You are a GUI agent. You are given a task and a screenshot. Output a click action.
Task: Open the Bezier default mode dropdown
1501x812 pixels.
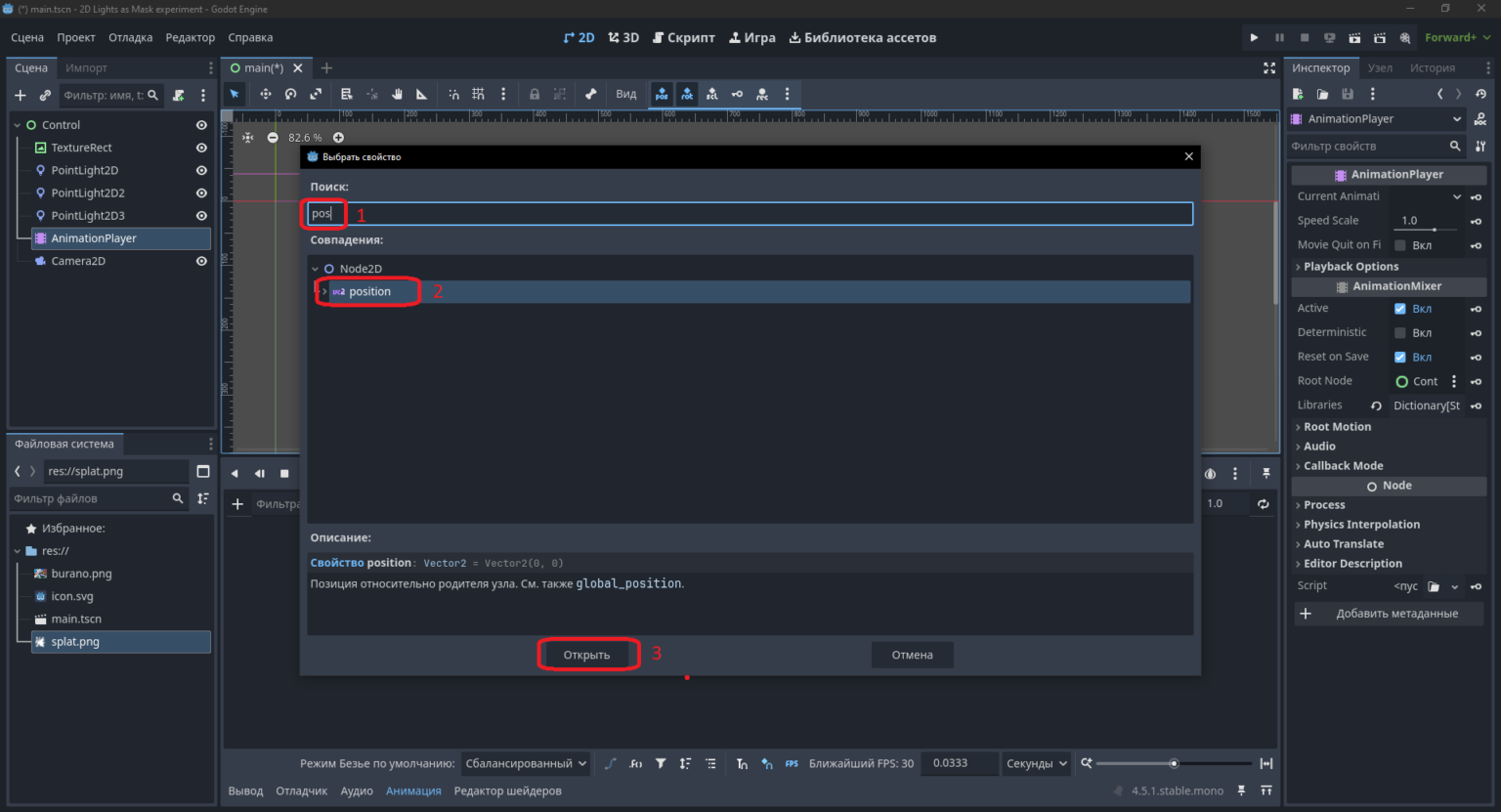[526, 763]
